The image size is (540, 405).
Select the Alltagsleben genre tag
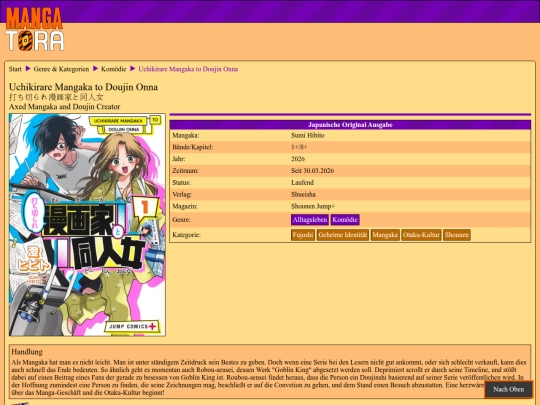[x=310, y=220]
